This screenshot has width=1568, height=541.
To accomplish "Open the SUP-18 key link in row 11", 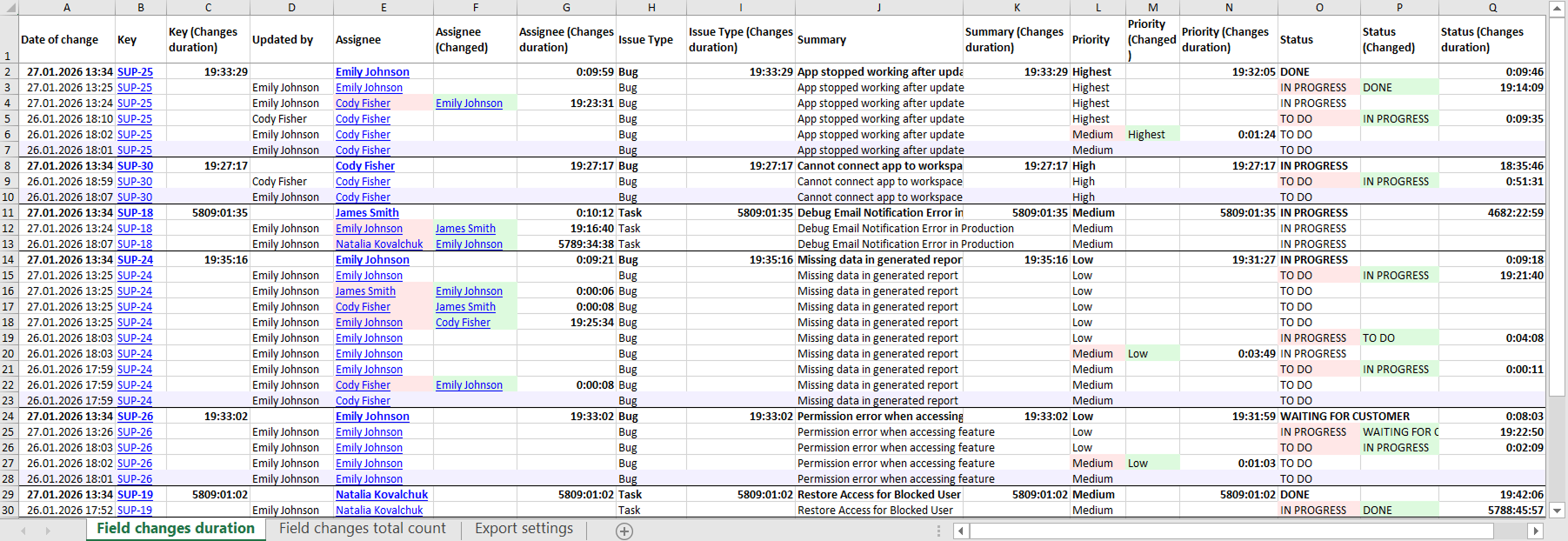I will 135,213.
